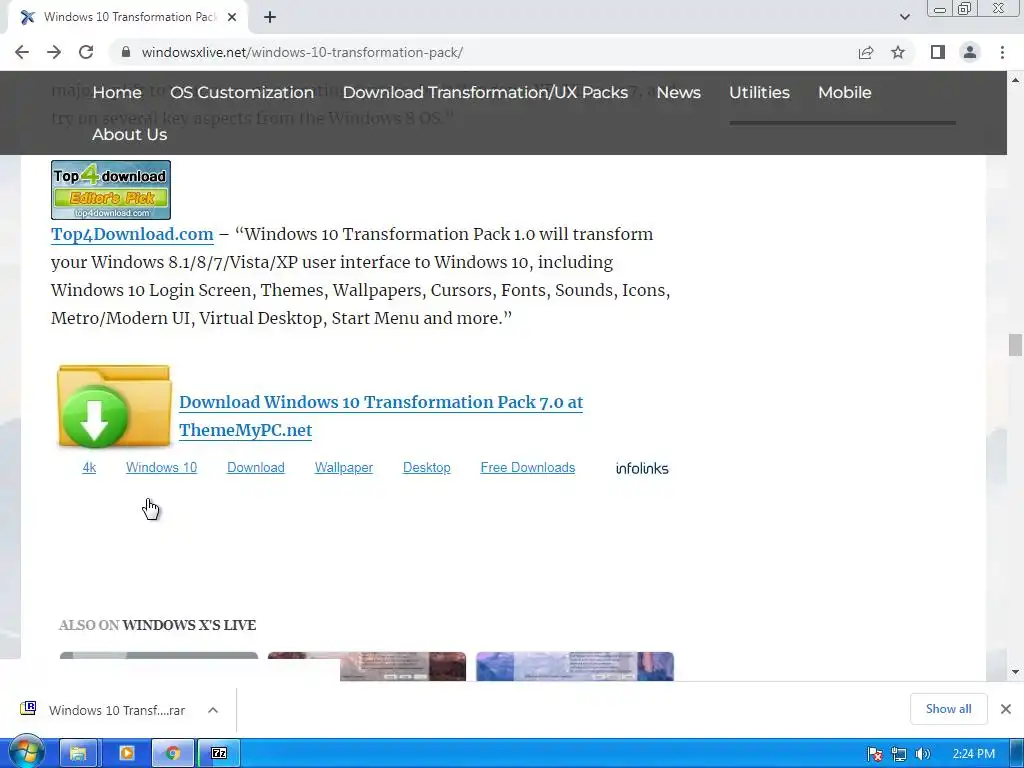
Task: Click the Windows 10 ad link
Action: [x=161, y=468]
